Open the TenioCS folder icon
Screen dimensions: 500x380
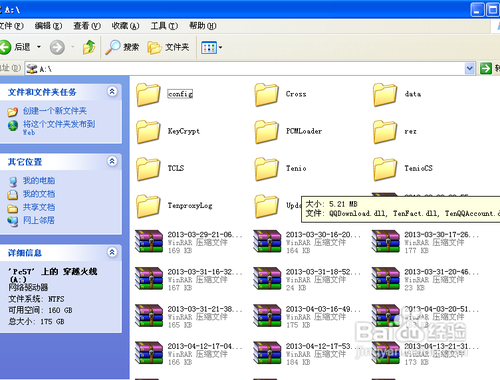click(x=385, y=169)
